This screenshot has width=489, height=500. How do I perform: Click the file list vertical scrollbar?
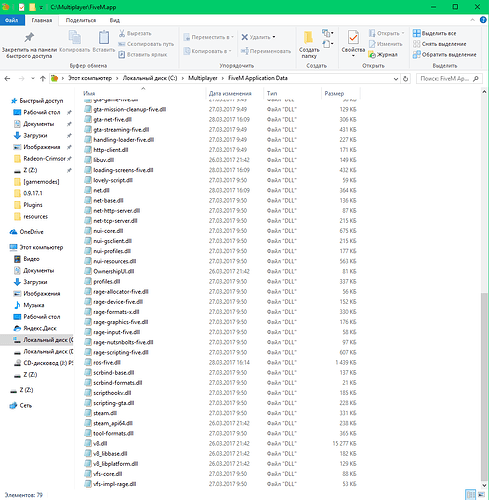pyautogui.click(x=484, y=387)
